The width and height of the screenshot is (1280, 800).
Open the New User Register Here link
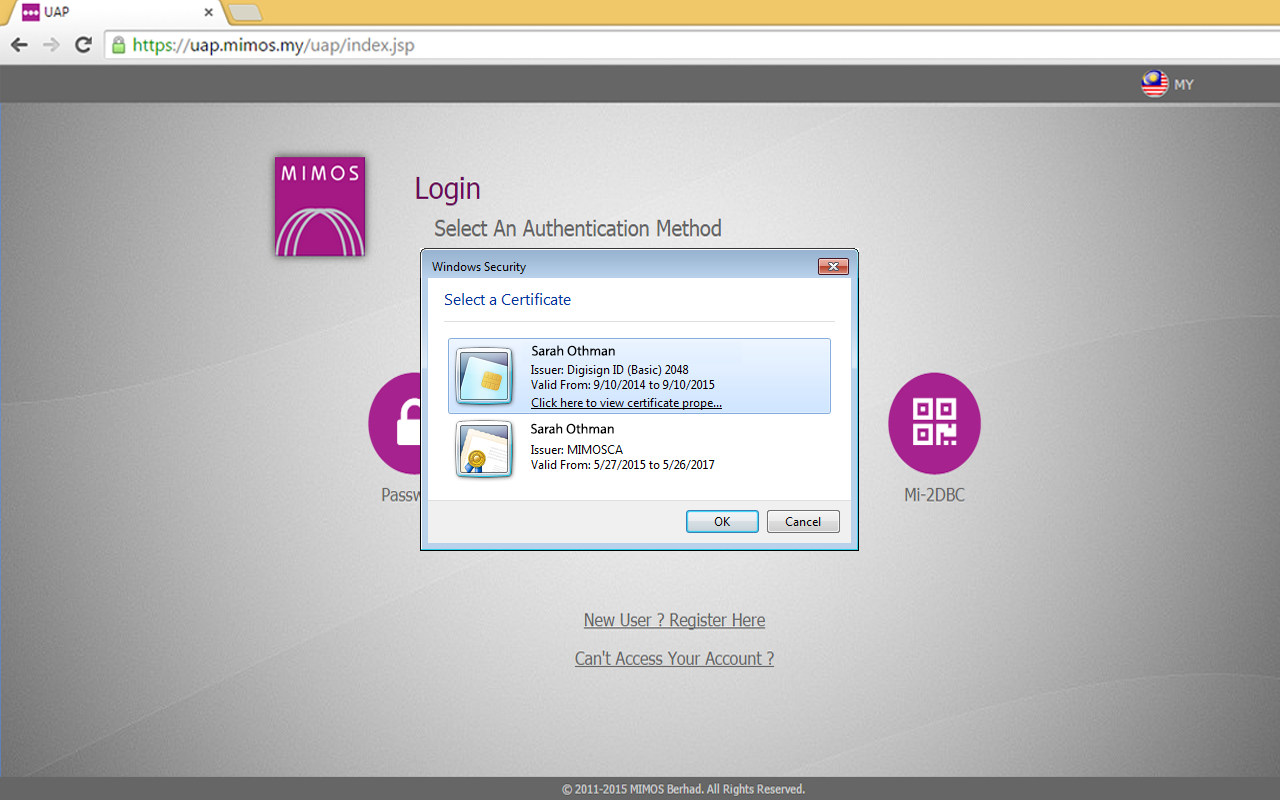(x=674, y=620)
